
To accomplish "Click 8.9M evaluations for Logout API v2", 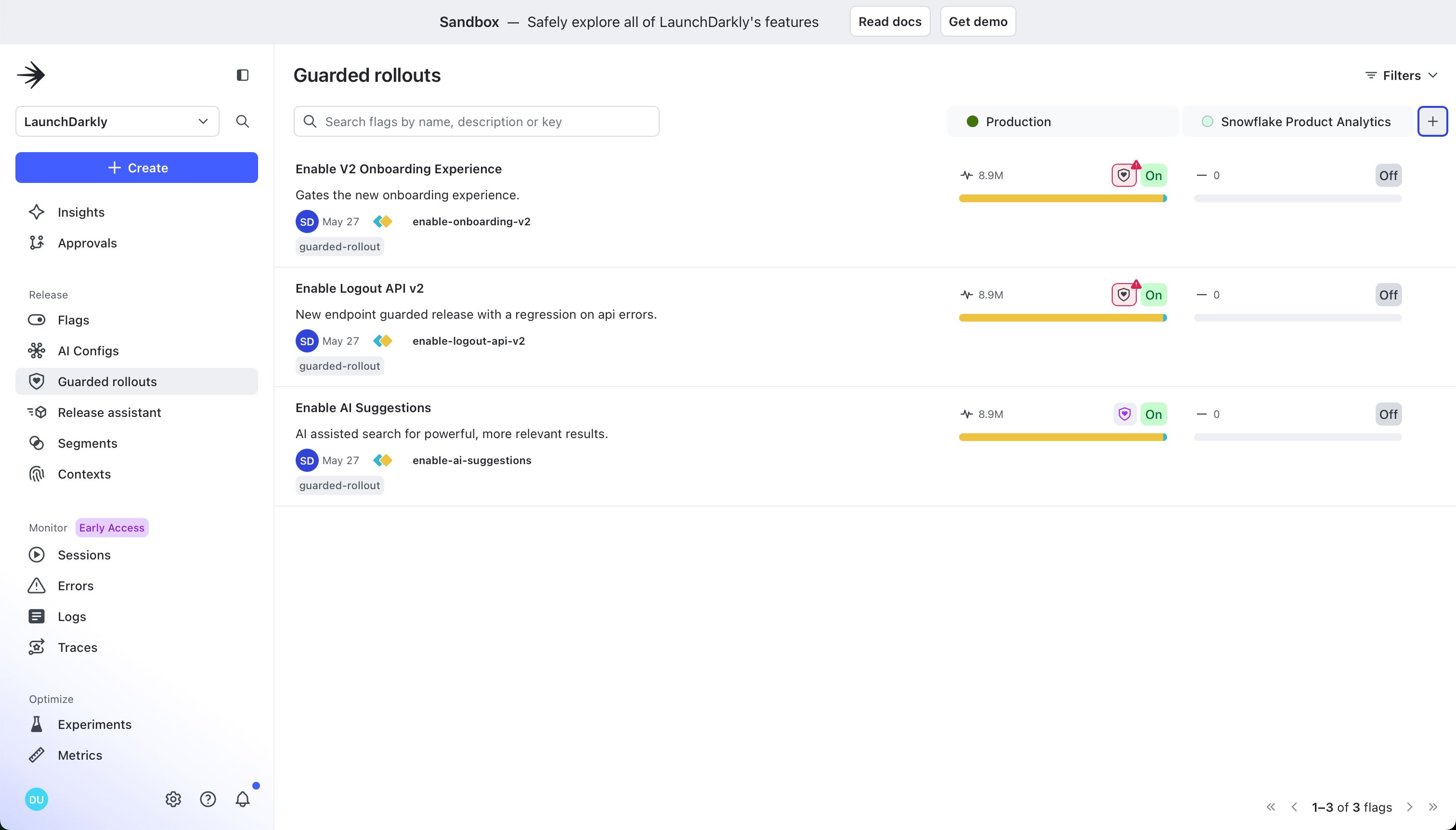I will [982, 295].
